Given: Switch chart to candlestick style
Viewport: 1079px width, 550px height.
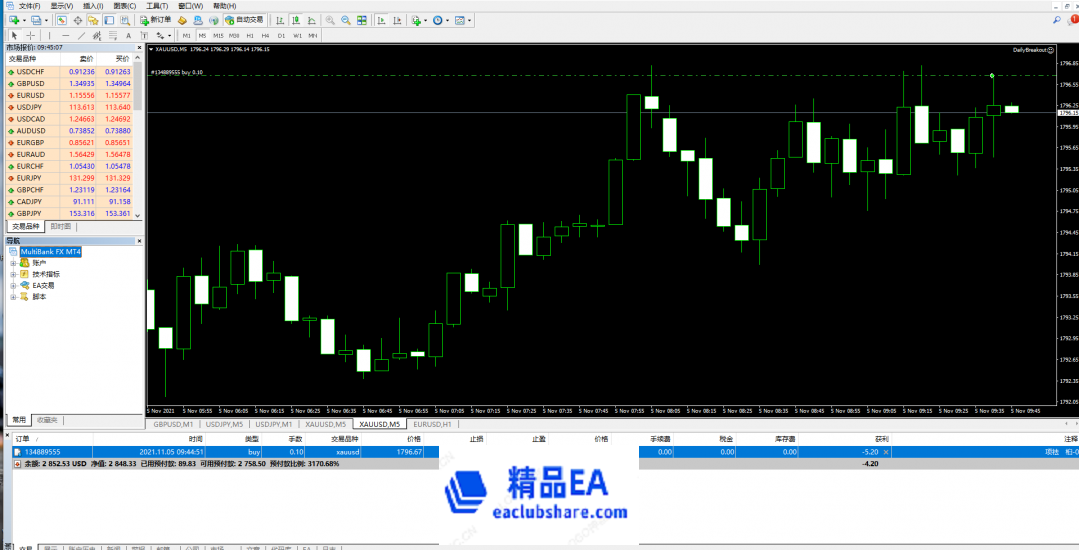Looking at the screenshot, I should 296,20.
